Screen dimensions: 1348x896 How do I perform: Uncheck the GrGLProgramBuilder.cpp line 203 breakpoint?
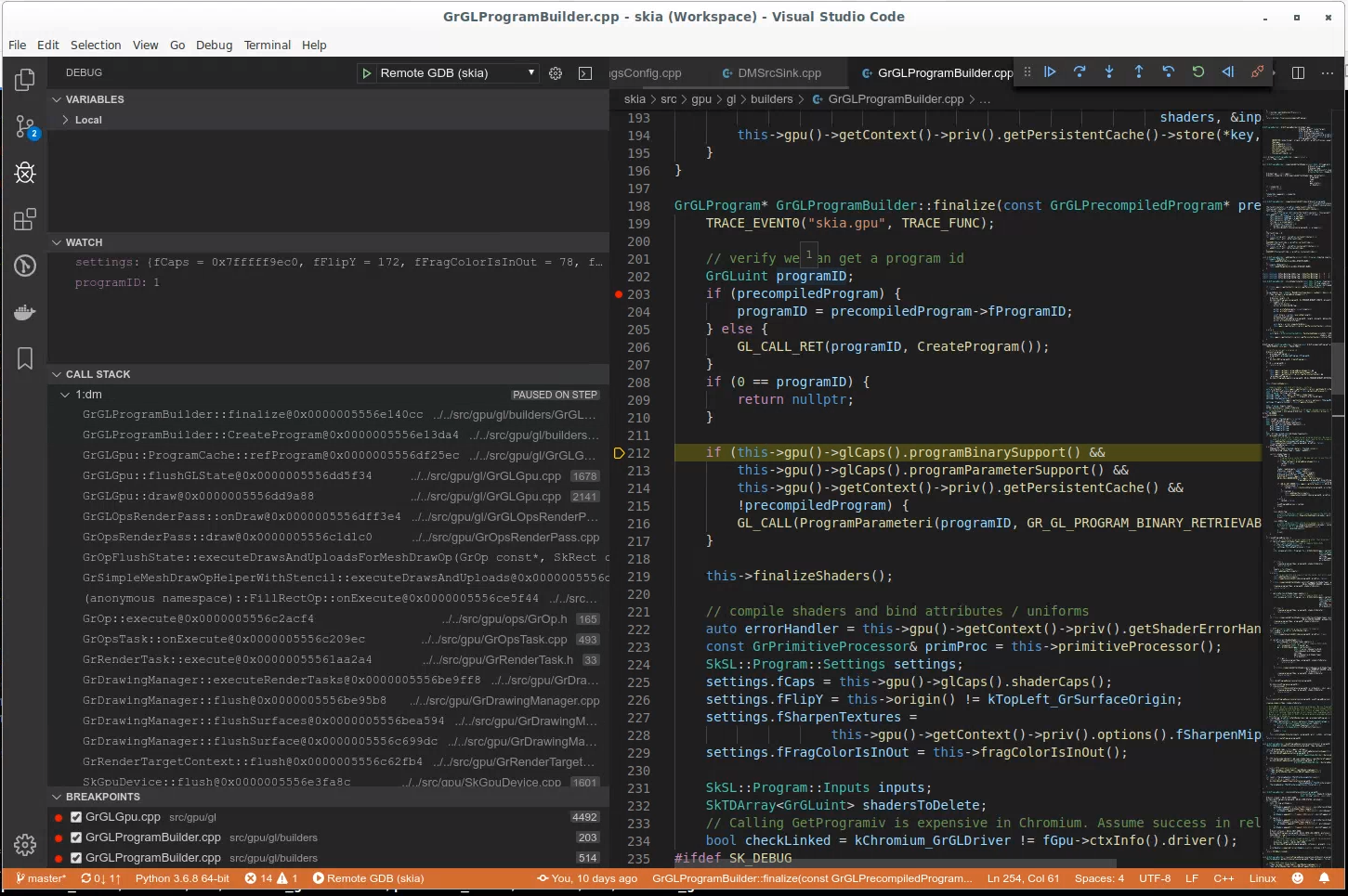point(76,838)
